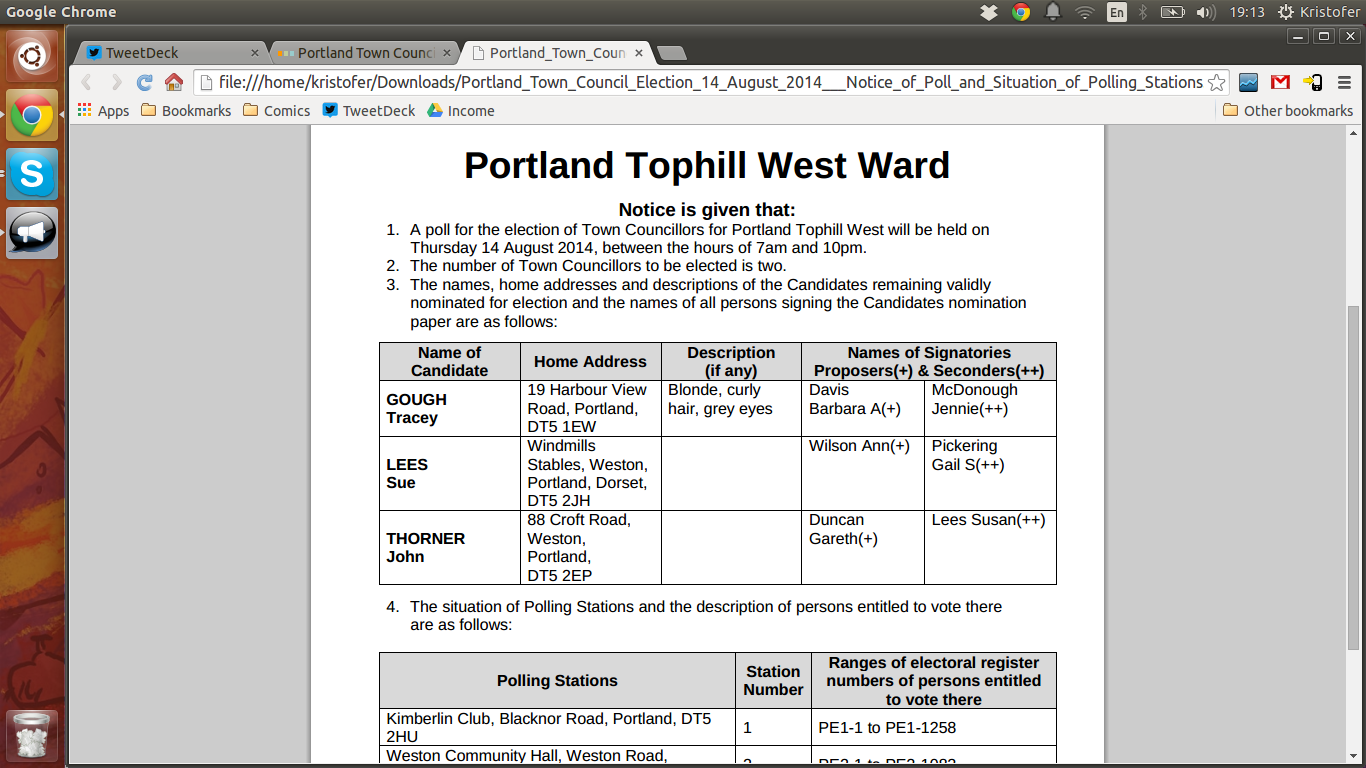The width and height of the screenshot is (1366, 768).
Task: Open Dropbox indicator in top panel
Action: click(x=989, y=12)
